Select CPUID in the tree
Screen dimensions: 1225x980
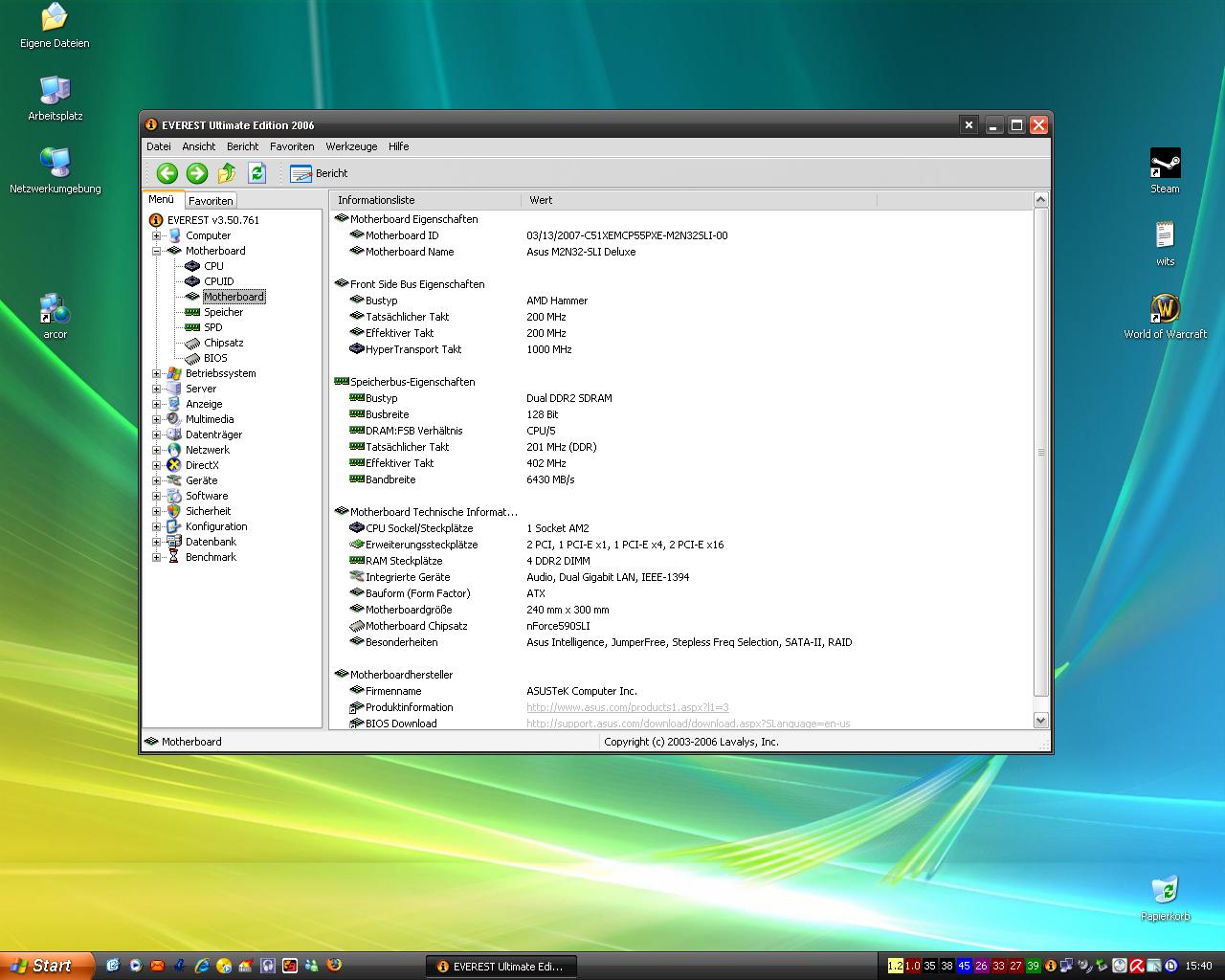[218, 281]
